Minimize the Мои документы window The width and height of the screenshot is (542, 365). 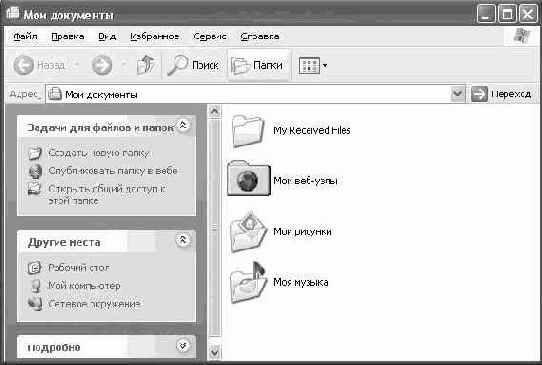(486, 14)
